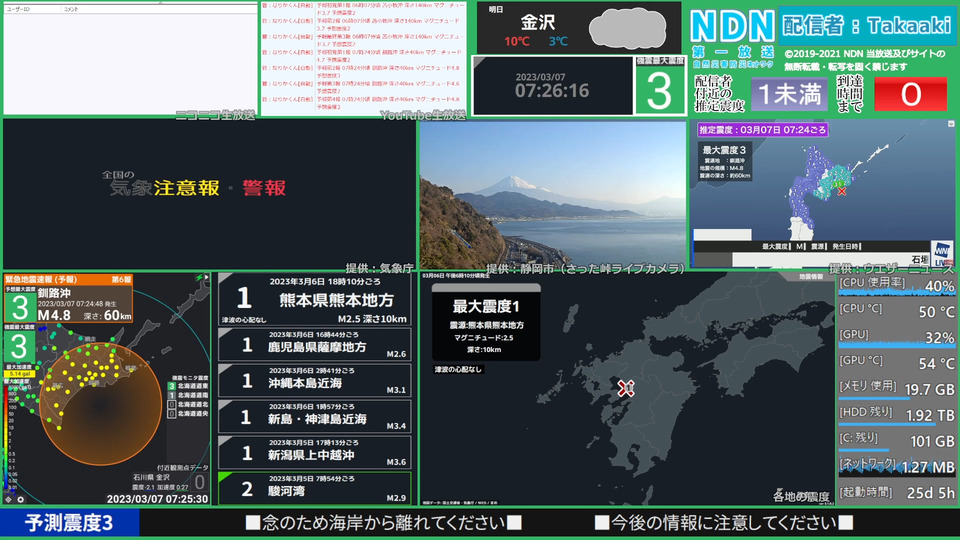
Task: Click the gray 1 badge beside 北海道道南
Action: [x=172, y=396]
